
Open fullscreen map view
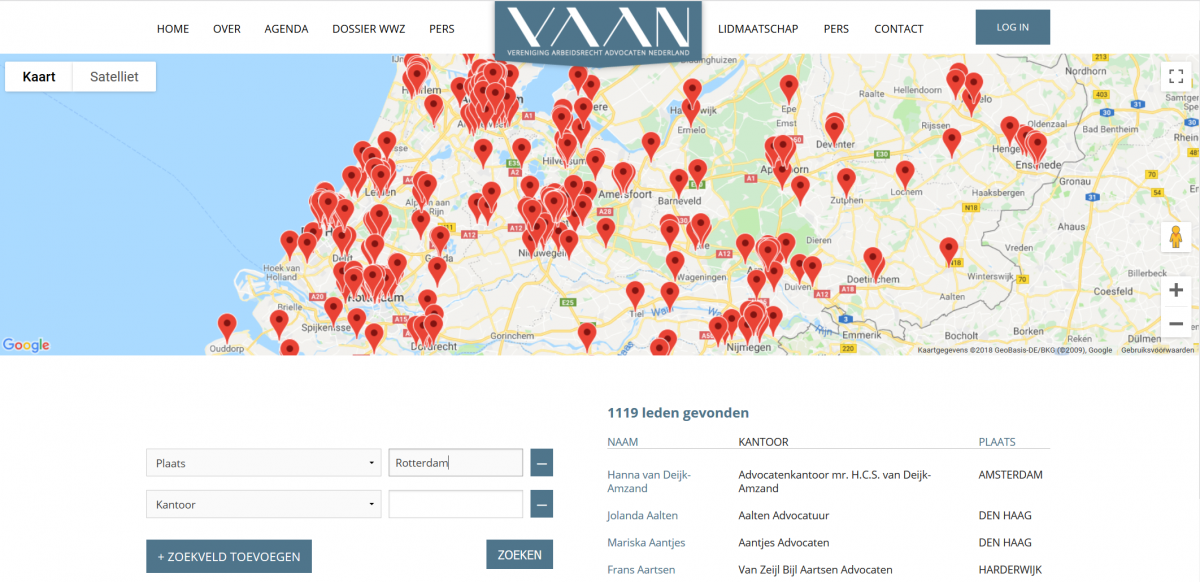[x=1176, y=76]
